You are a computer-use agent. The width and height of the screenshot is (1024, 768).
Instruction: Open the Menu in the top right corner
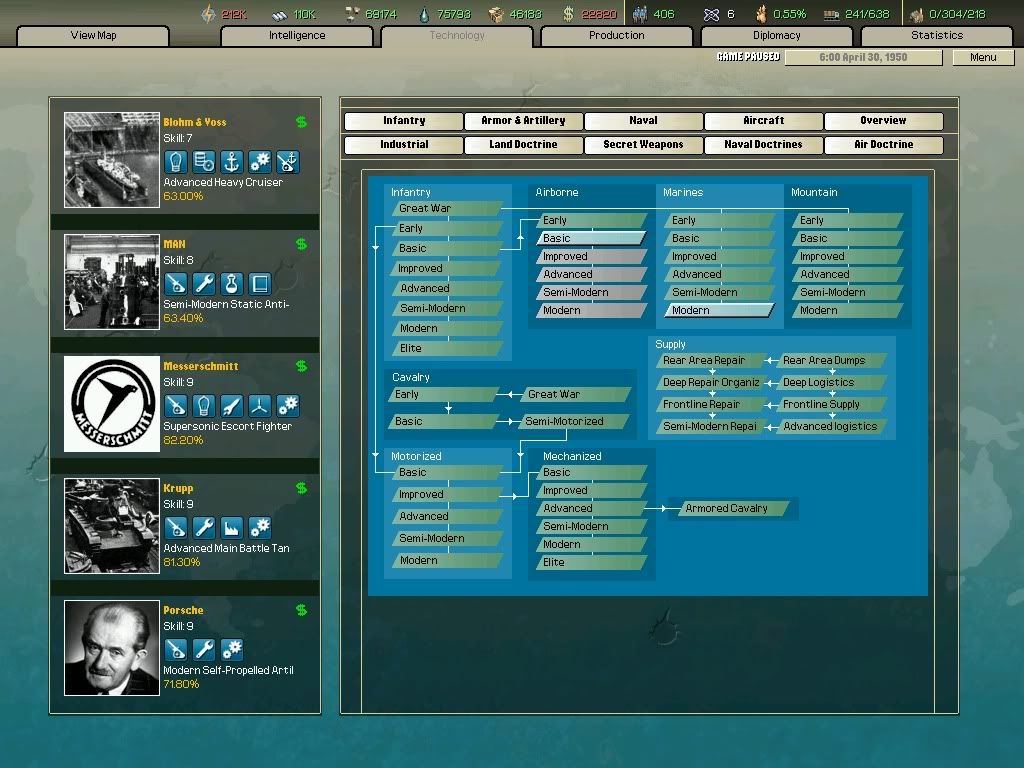(982, 57)
